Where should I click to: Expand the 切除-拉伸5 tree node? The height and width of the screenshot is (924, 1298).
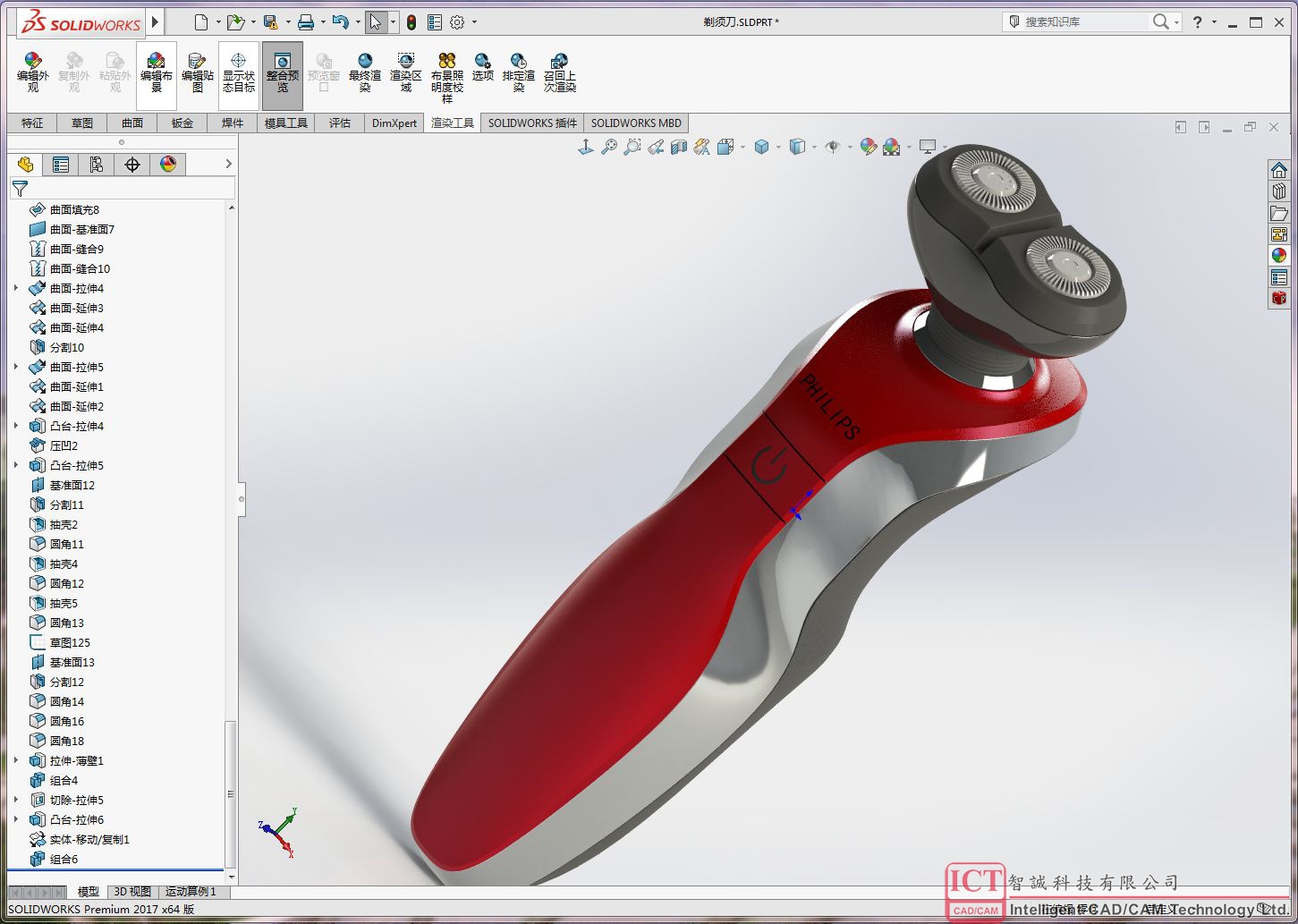tap(16, 800)
